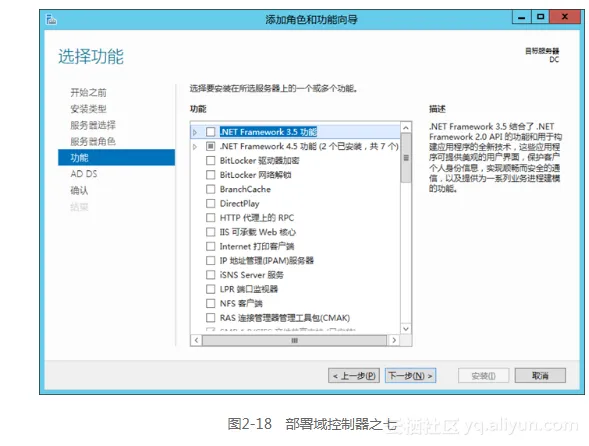
Task: Enable BitLocker 驱动器加密 checkbox
Action: pos(211,160)
